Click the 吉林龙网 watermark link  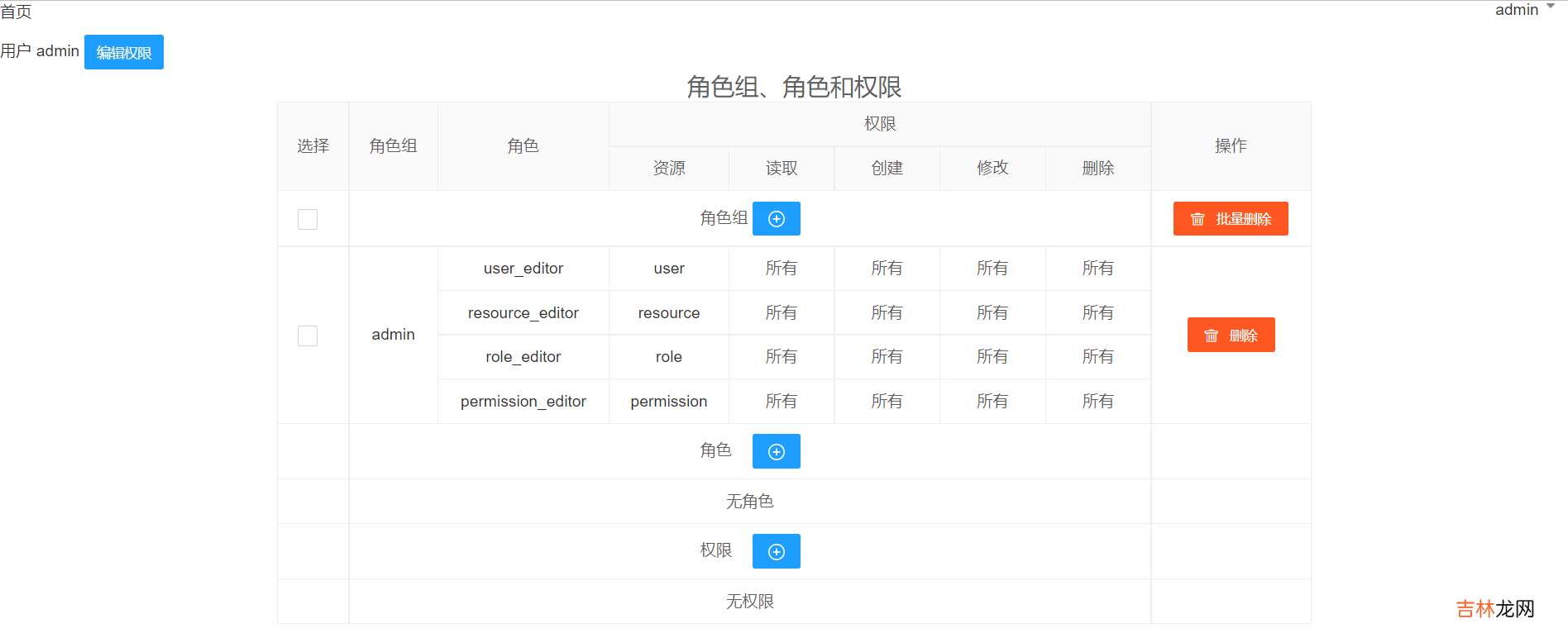click(x=1494, y=609)
